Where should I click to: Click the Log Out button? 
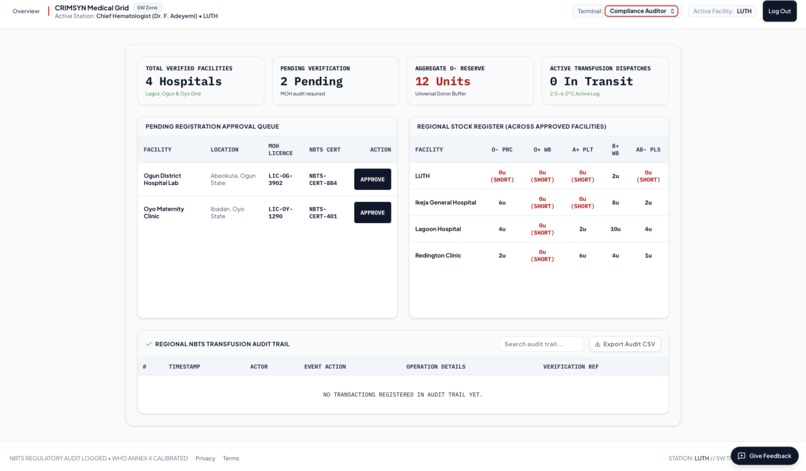pos(779,11)
